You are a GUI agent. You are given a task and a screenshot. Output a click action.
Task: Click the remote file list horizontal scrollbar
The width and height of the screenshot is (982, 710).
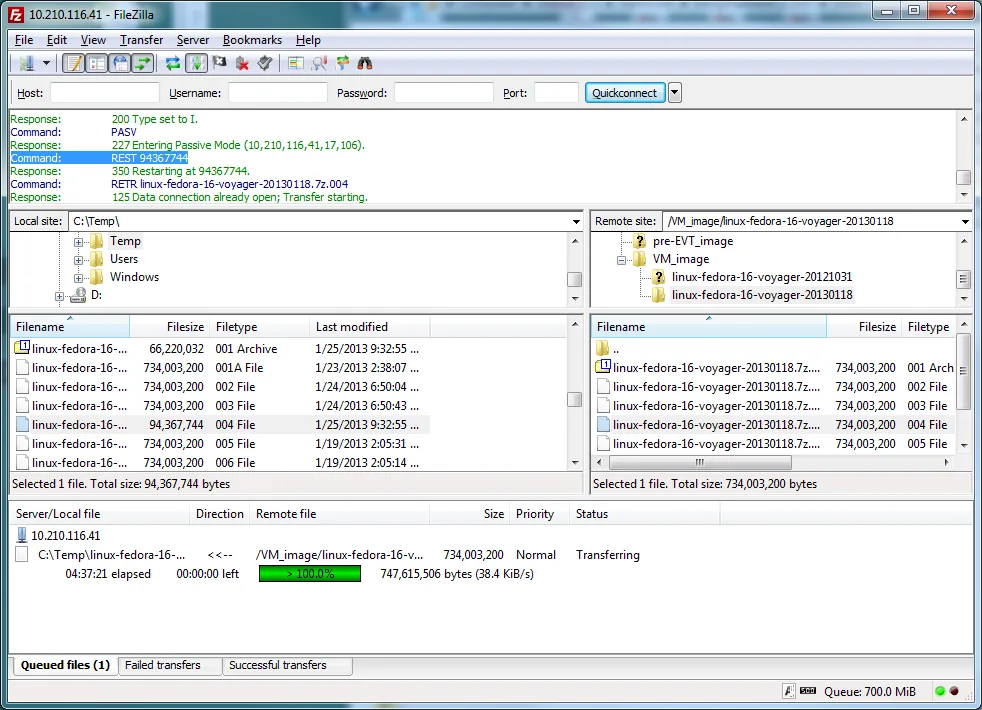[x=700, y=463]
